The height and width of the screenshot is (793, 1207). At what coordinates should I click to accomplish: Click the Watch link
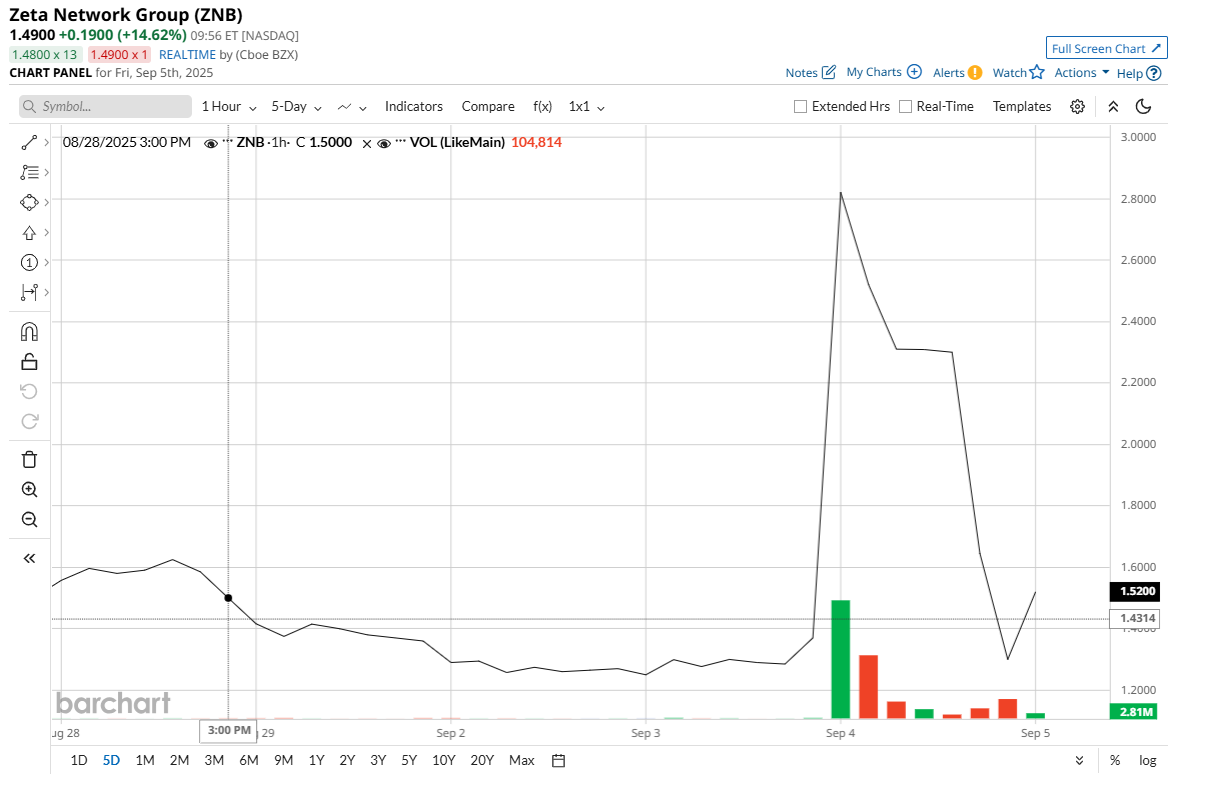click(x=1009, y=72)
